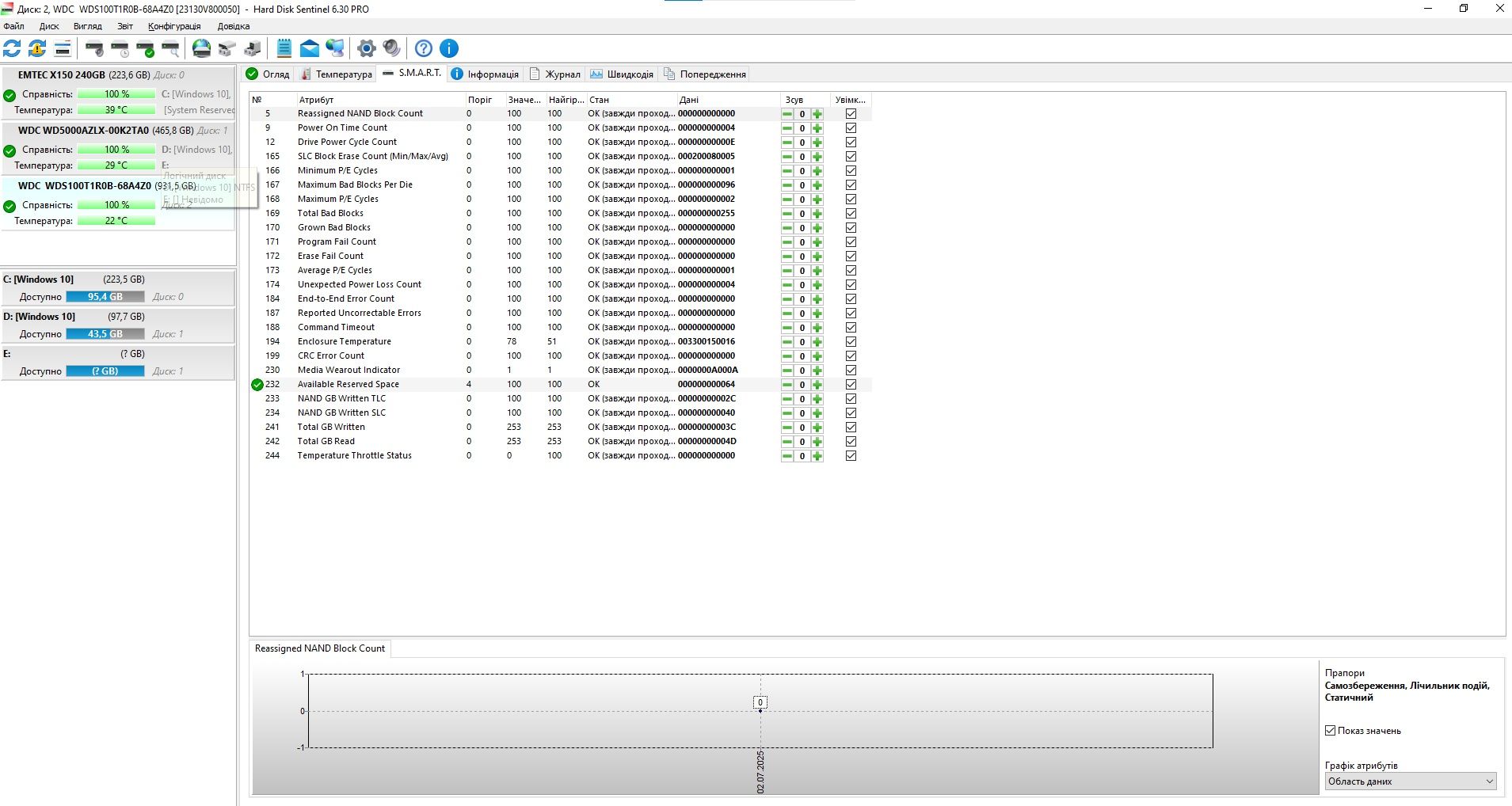
Task: Switch to the Огляд tab
Action: [x=268, y=74]
